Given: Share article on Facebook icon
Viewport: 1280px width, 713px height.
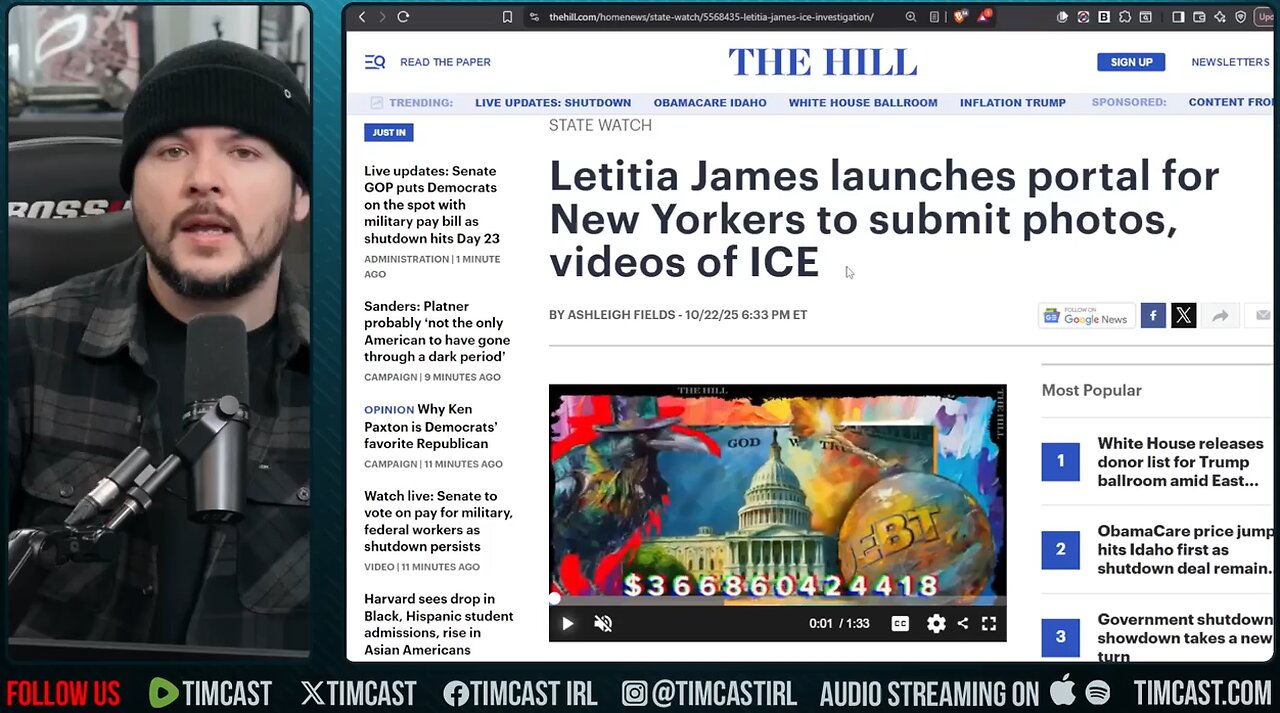Looking at the screenshot, I should (1153, 316).
